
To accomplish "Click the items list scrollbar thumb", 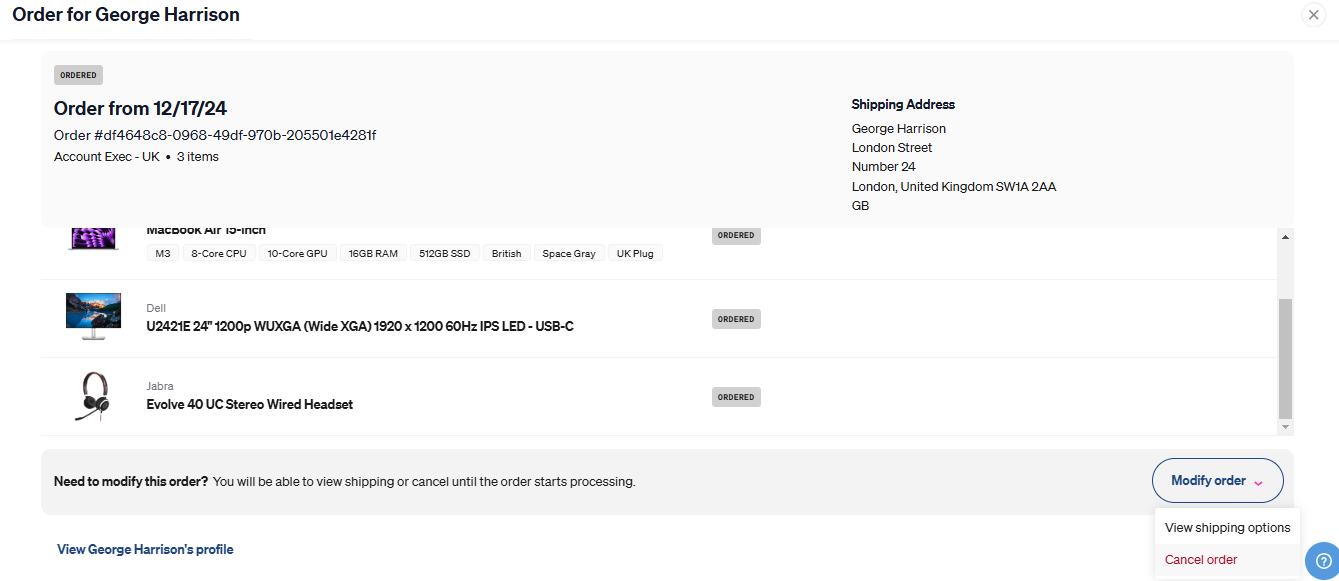I will pos(1286,358).
